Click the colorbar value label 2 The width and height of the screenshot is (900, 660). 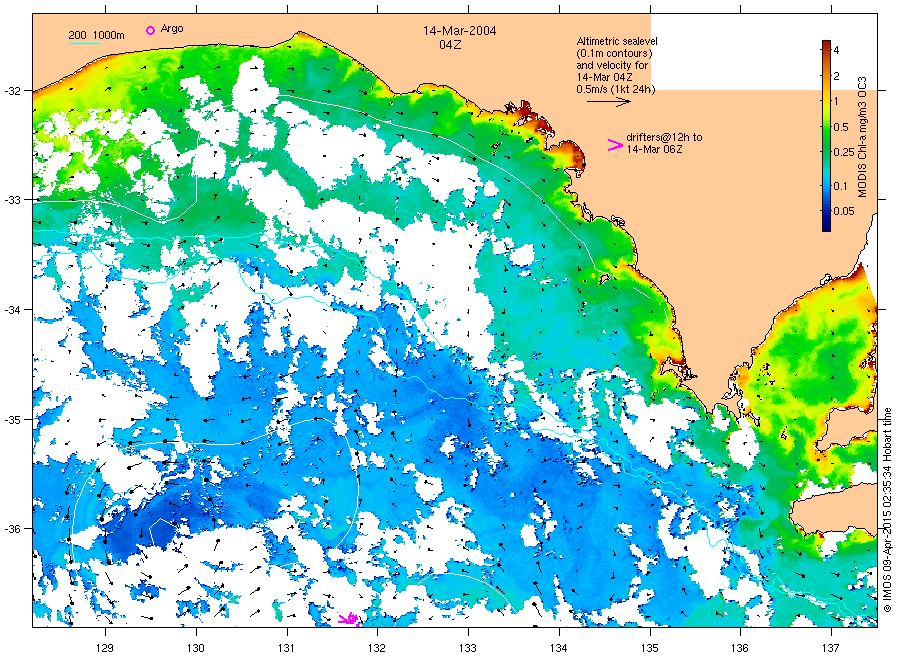[x=836, y=76]
